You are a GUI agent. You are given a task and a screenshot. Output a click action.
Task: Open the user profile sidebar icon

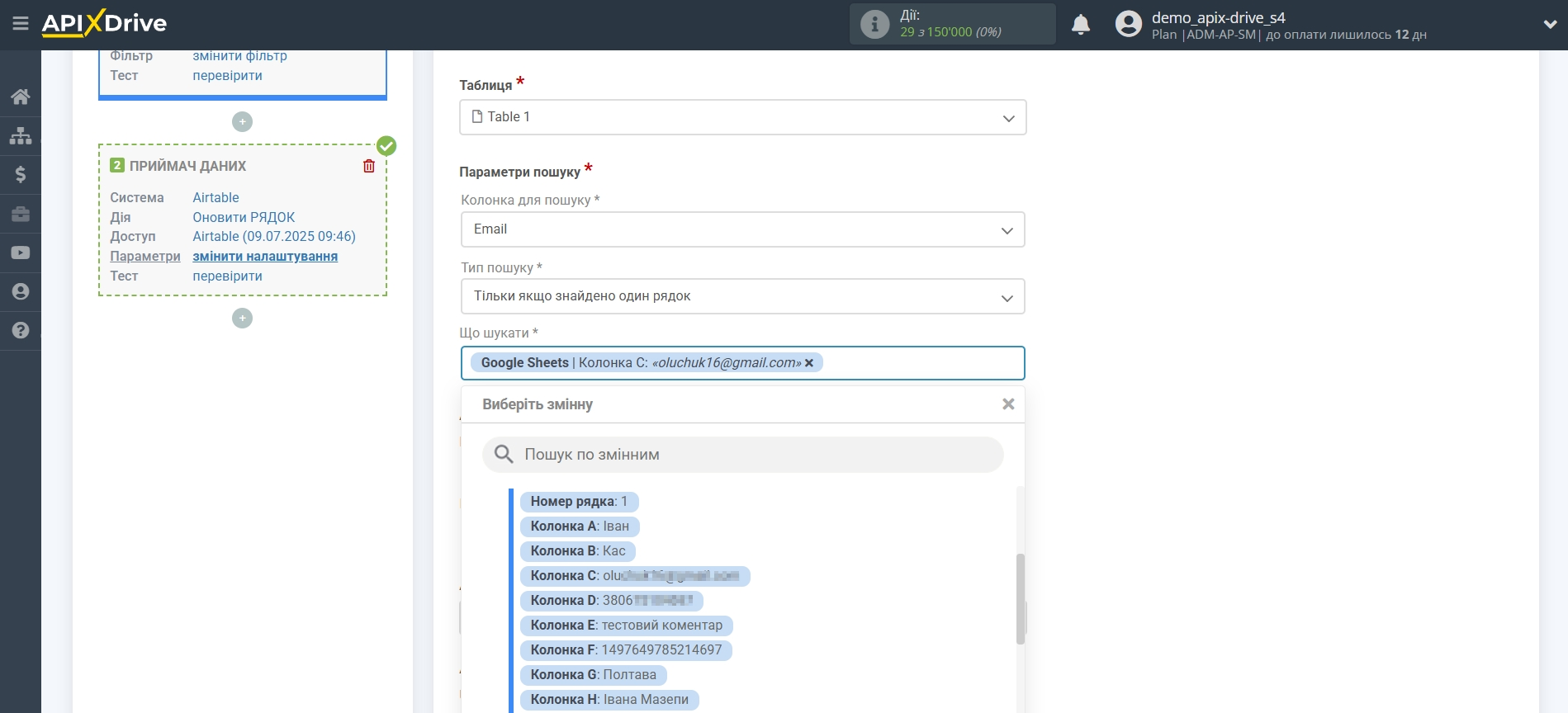(21, 291)
